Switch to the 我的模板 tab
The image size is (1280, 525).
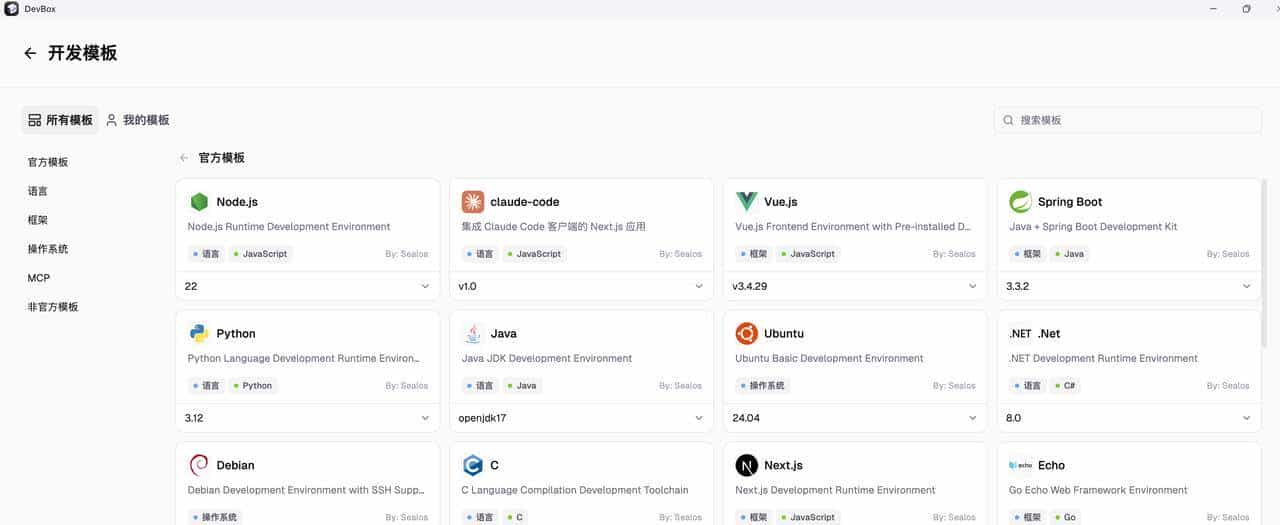coord(138,120)
